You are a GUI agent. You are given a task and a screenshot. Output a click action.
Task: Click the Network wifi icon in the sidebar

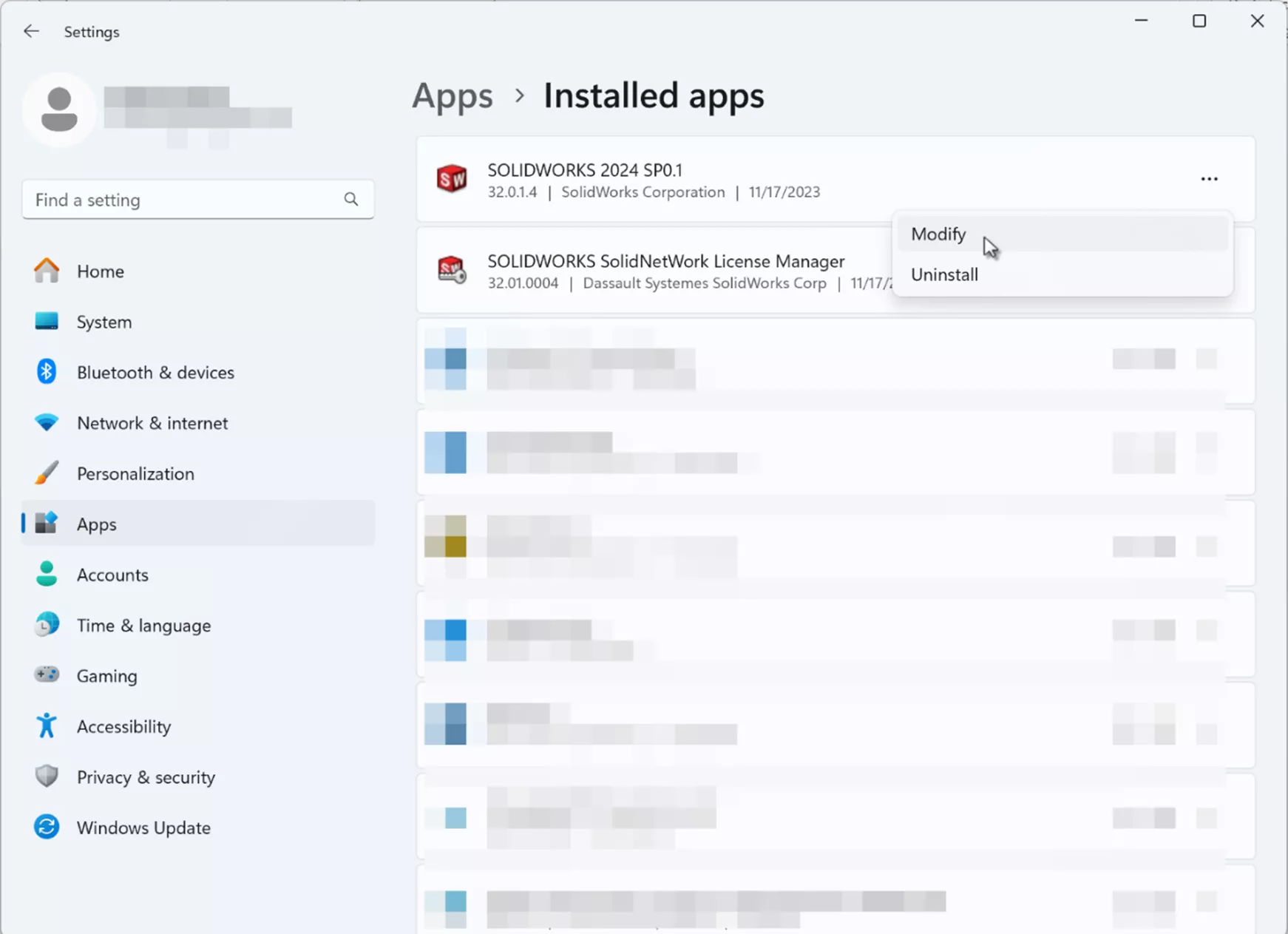47,422
